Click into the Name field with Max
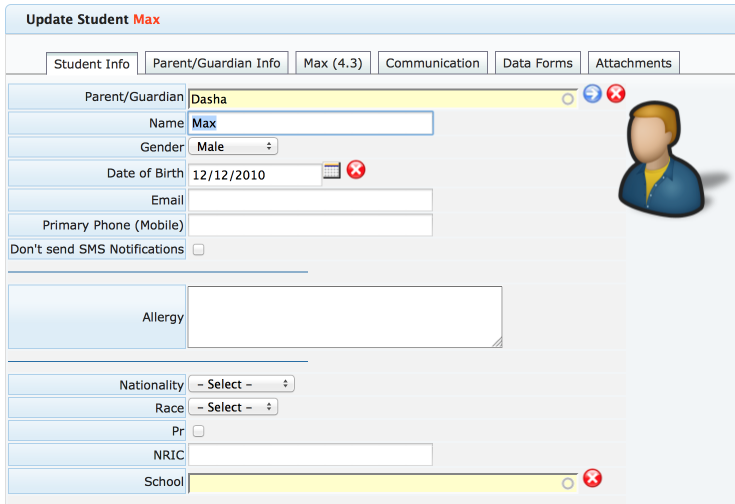The width and height of the screenshot is (735, 504). point(310,123)
